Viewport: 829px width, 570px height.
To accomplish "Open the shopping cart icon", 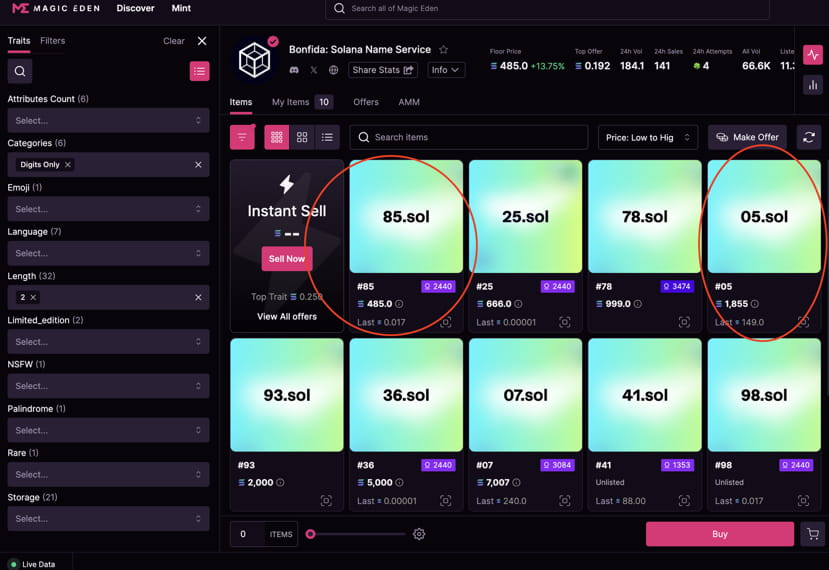I will click(813, 534).
